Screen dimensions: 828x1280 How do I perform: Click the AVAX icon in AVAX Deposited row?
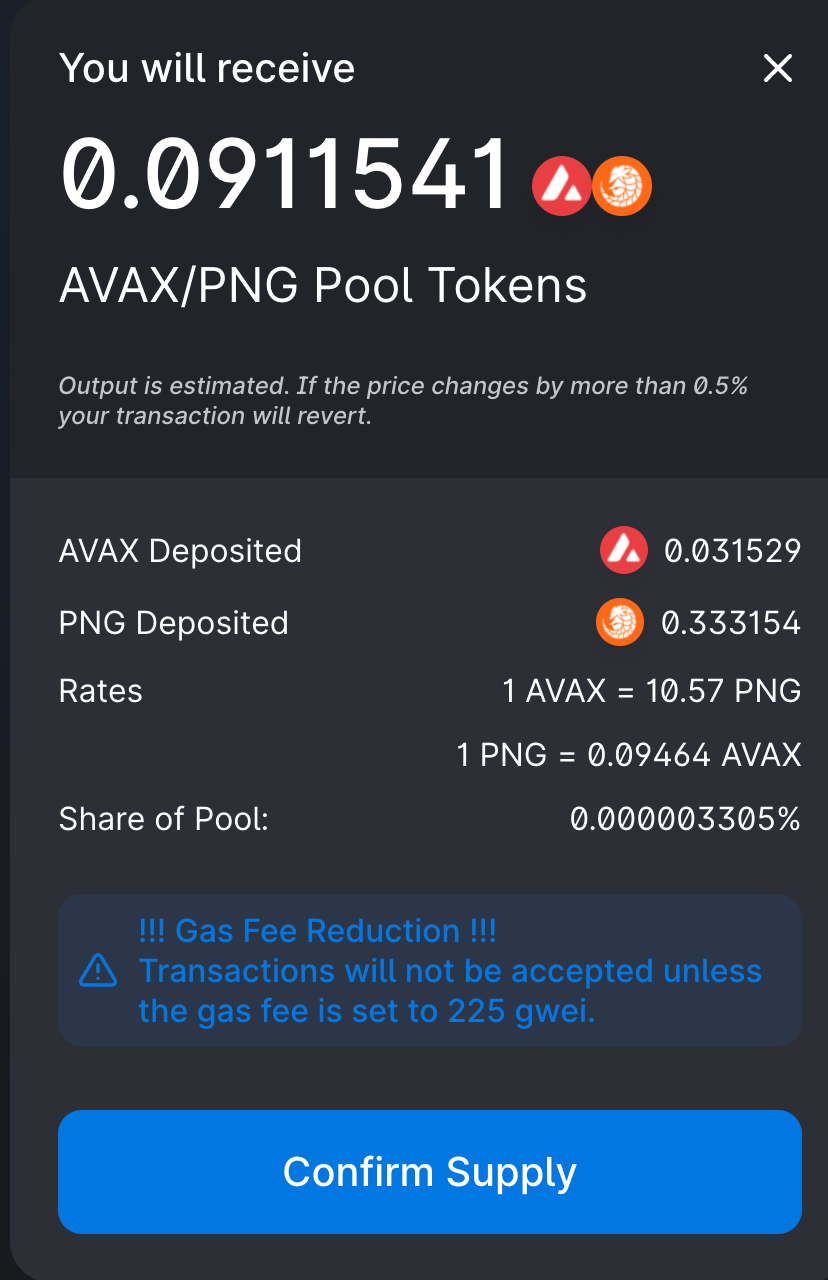[624, 550]
